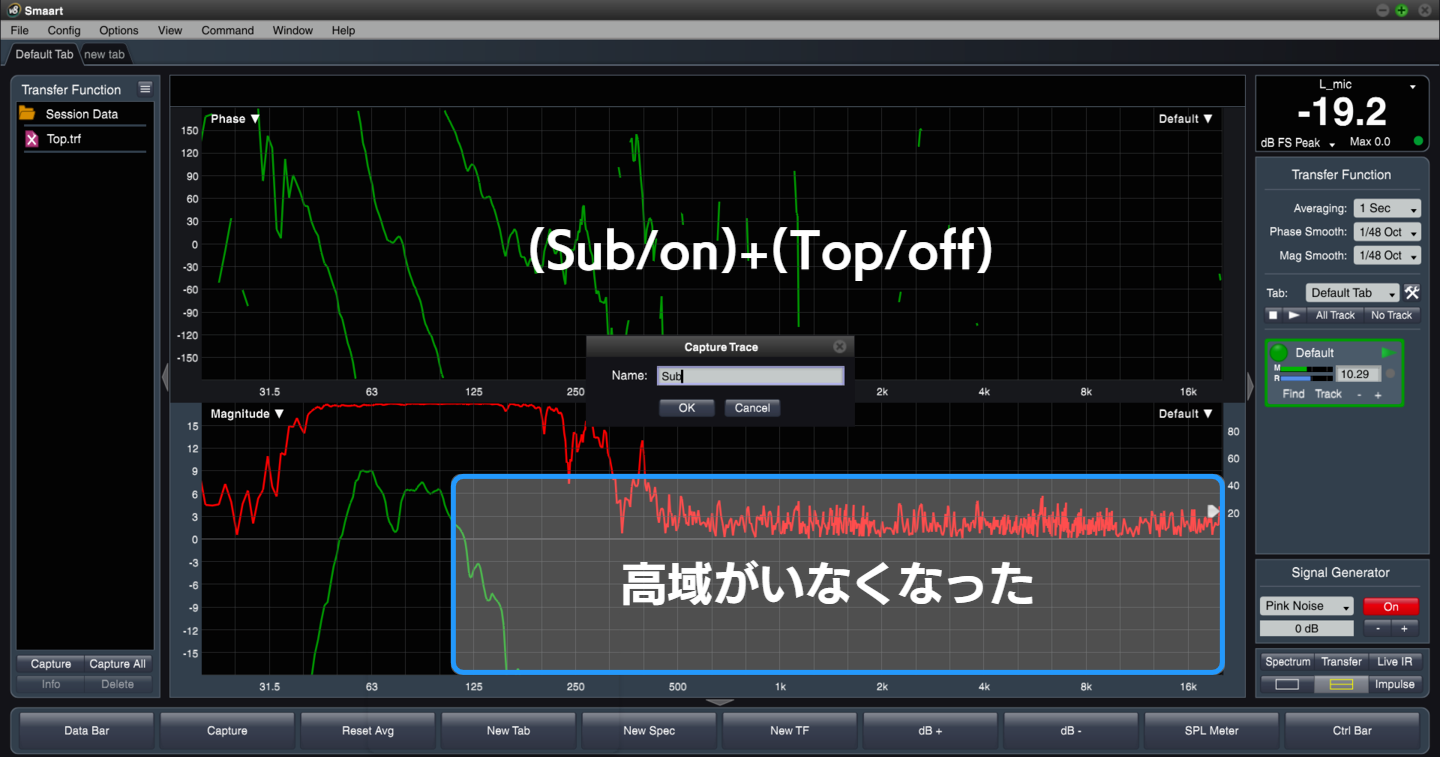Expand the Pink Noise signal type dropdown
Screen dimensions: 1440x757
[1306, 606]
